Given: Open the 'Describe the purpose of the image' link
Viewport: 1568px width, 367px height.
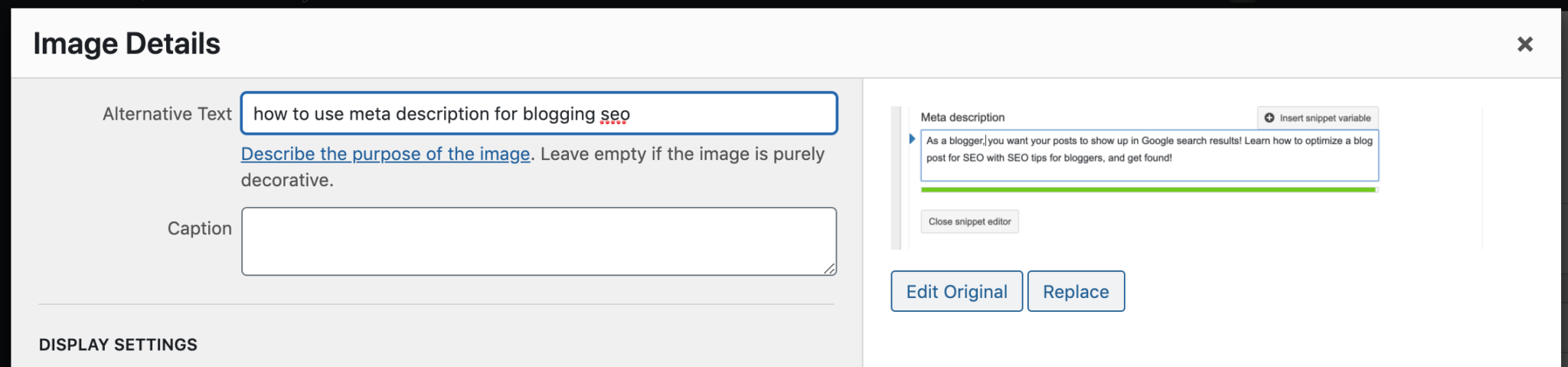Looking at the screenshot, I should 385,154.
